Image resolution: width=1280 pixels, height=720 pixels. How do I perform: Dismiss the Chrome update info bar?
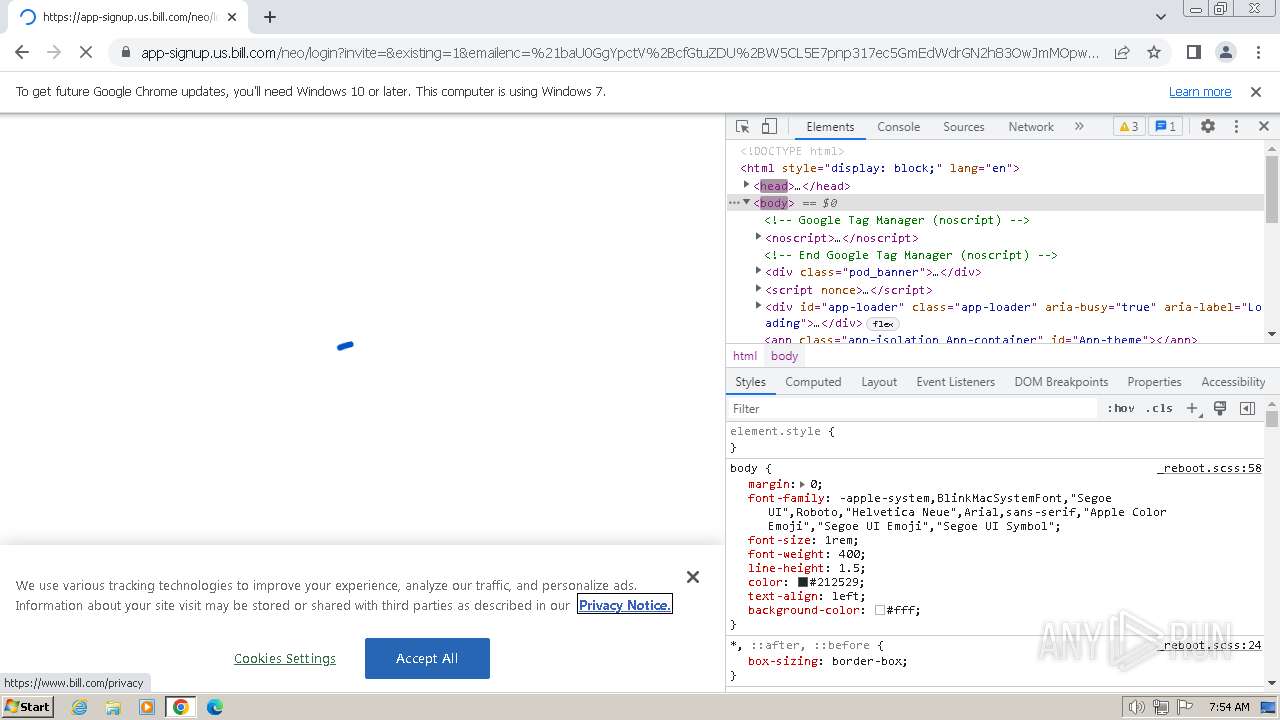coord(1256,91)
